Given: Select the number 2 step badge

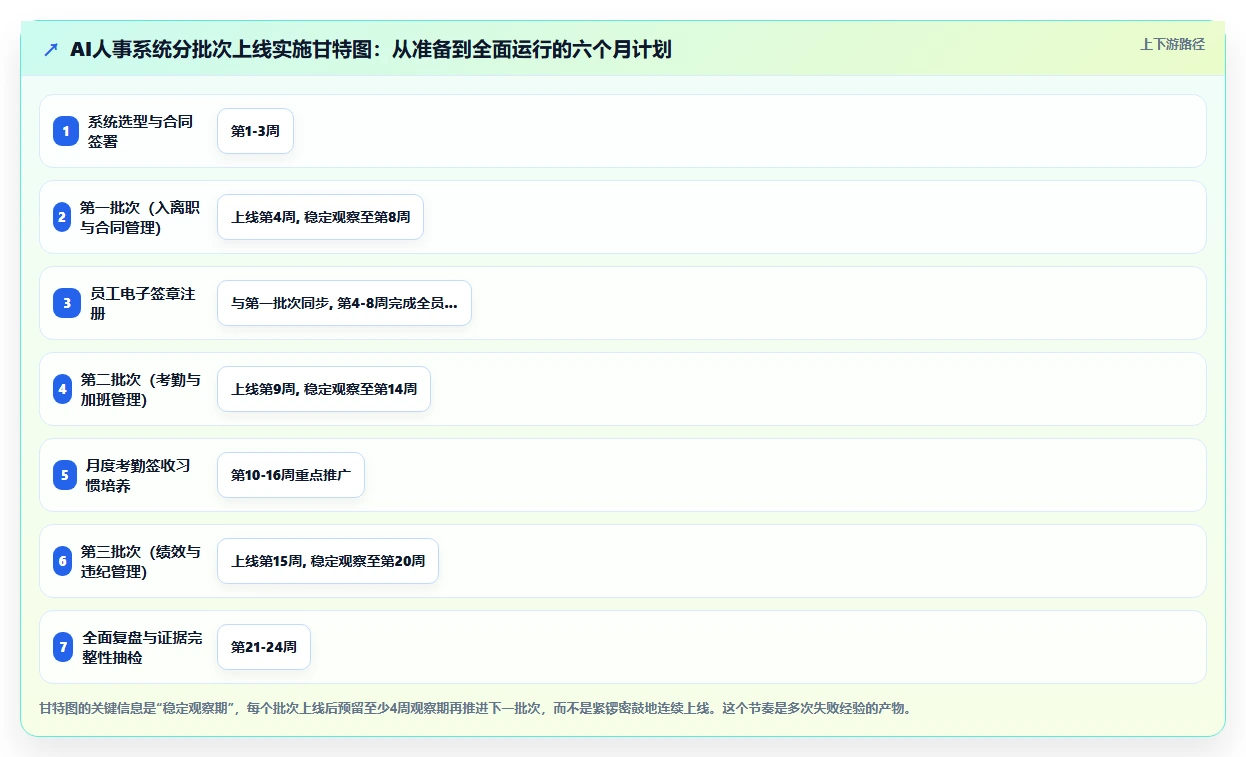Looking at the screenshot, I should [62, 217].
